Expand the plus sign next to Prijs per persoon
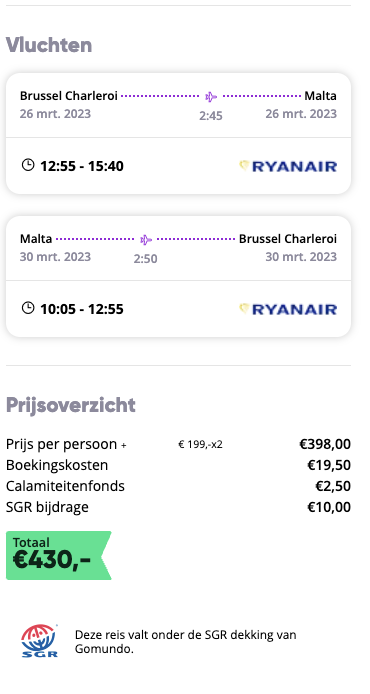The image size is (370, 694). pyautogui.click(x=123, y=445)
